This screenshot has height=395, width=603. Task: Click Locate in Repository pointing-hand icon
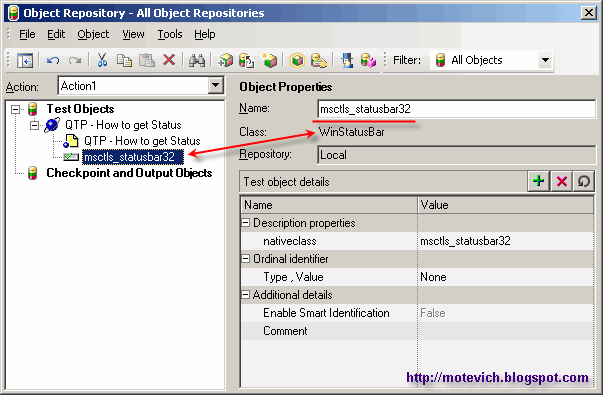[x=319, y=60]
